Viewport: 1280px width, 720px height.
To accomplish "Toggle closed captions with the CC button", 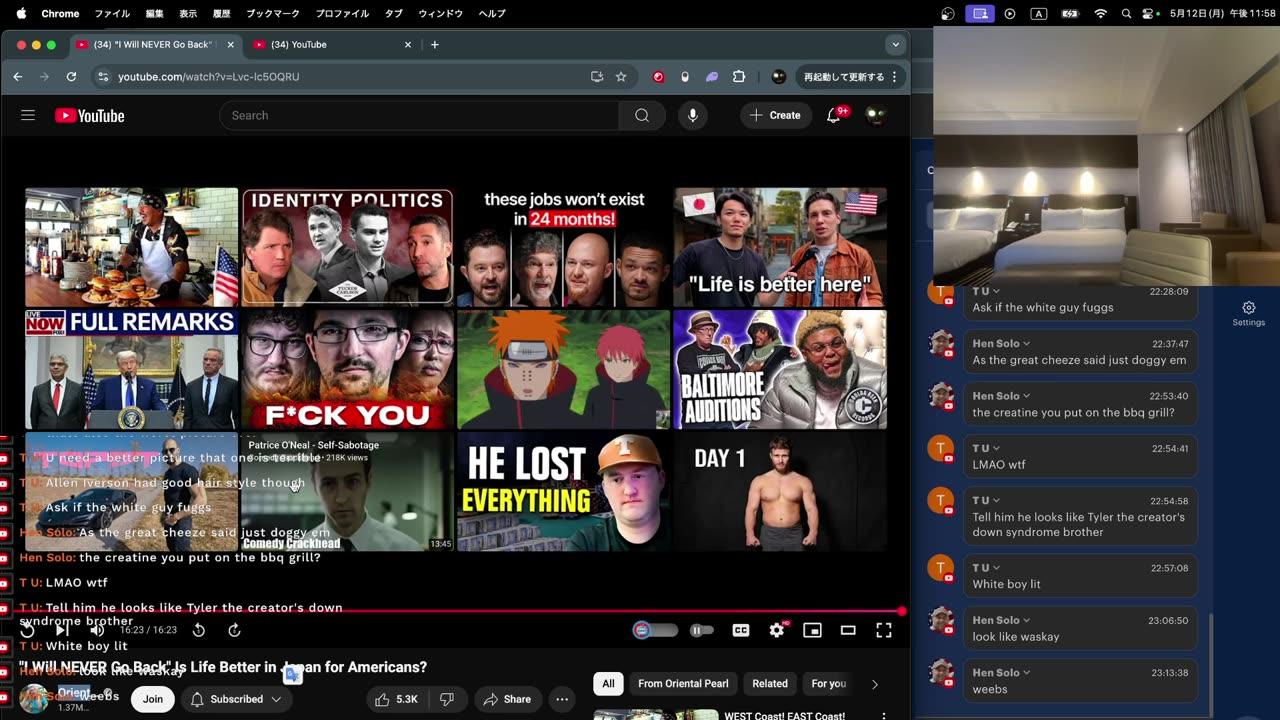I will pos(741,630).
